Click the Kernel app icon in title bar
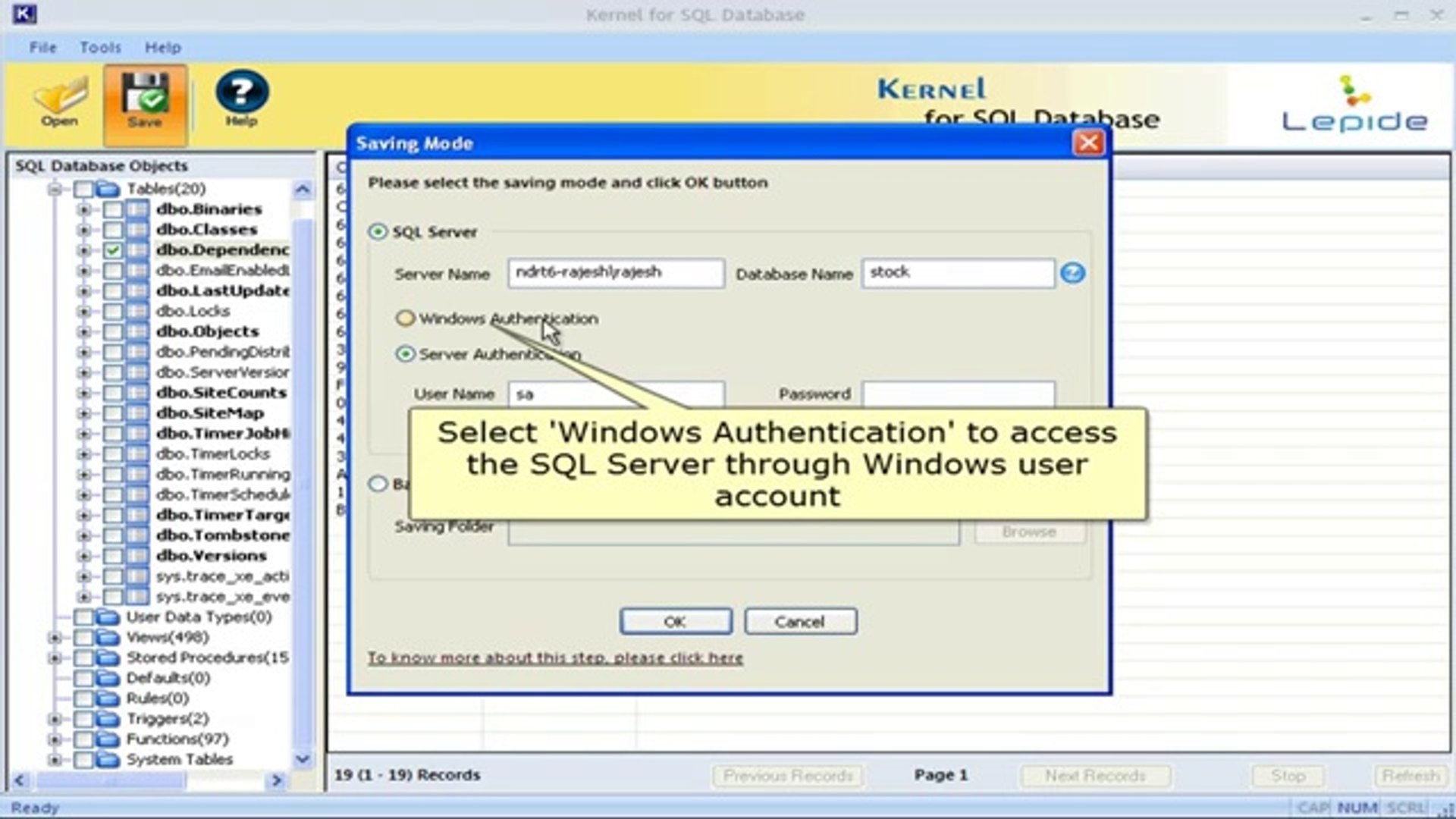Image resolution: width=1456 pixels, height=819 pixels. click(25, 14)
